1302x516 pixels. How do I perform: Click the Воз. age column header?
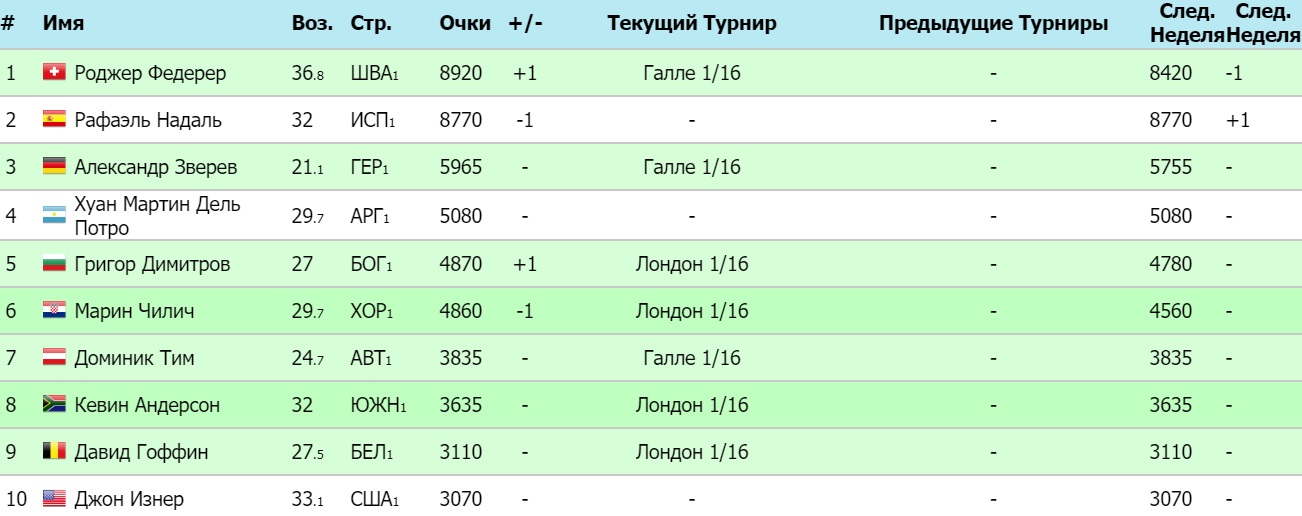[312, 24]
